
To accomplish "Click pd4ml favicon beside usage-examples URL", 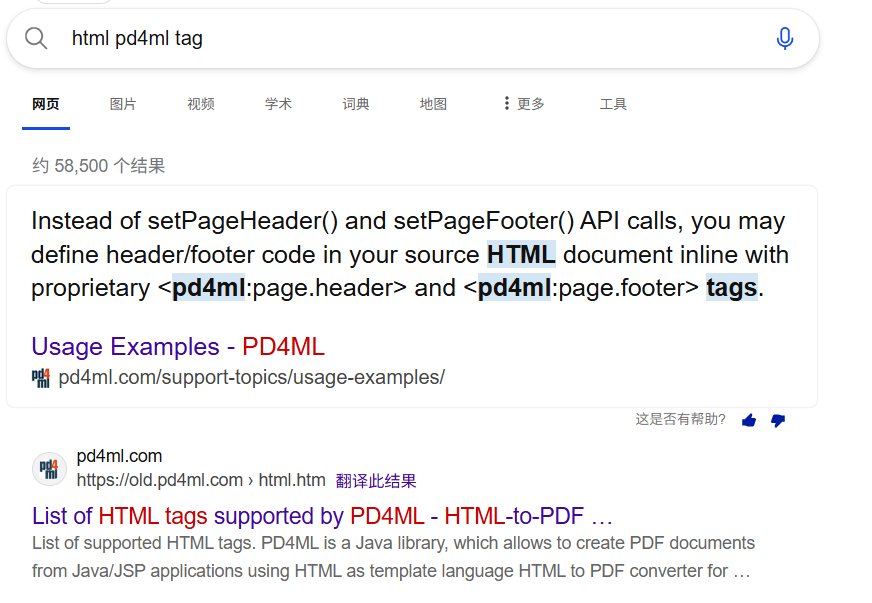I will 41,378.
